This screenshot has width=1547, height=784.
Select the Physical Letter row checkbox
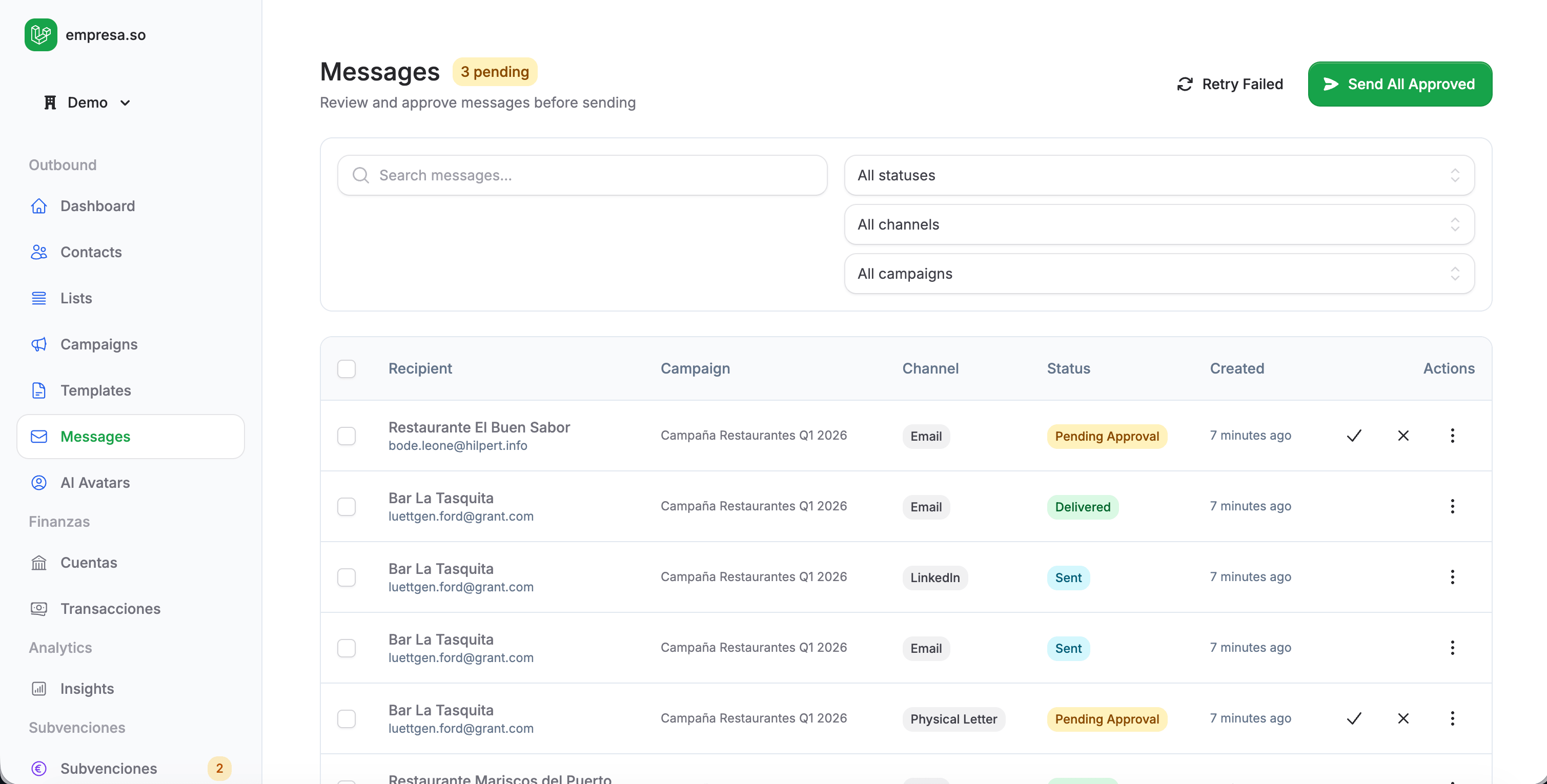(x=347, y=718)
